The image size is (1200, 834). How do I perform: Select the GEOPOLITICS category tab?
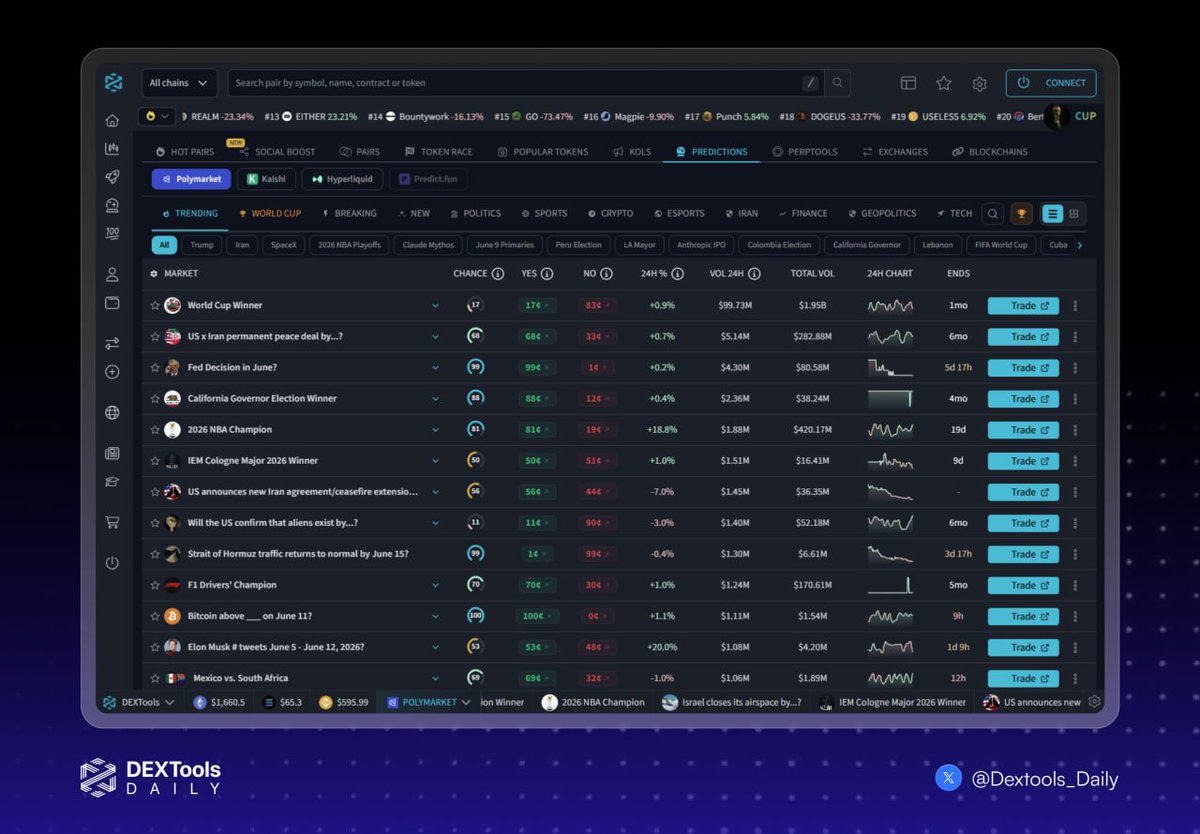[882, 213]
